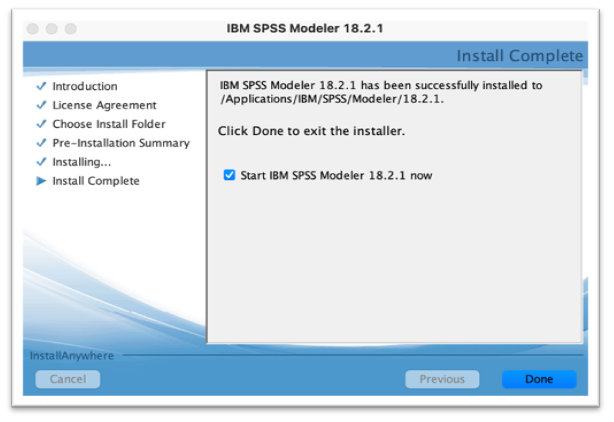Click the greyed-out Previous button
This screenshot has height=422, width=614.
(442, 379)
